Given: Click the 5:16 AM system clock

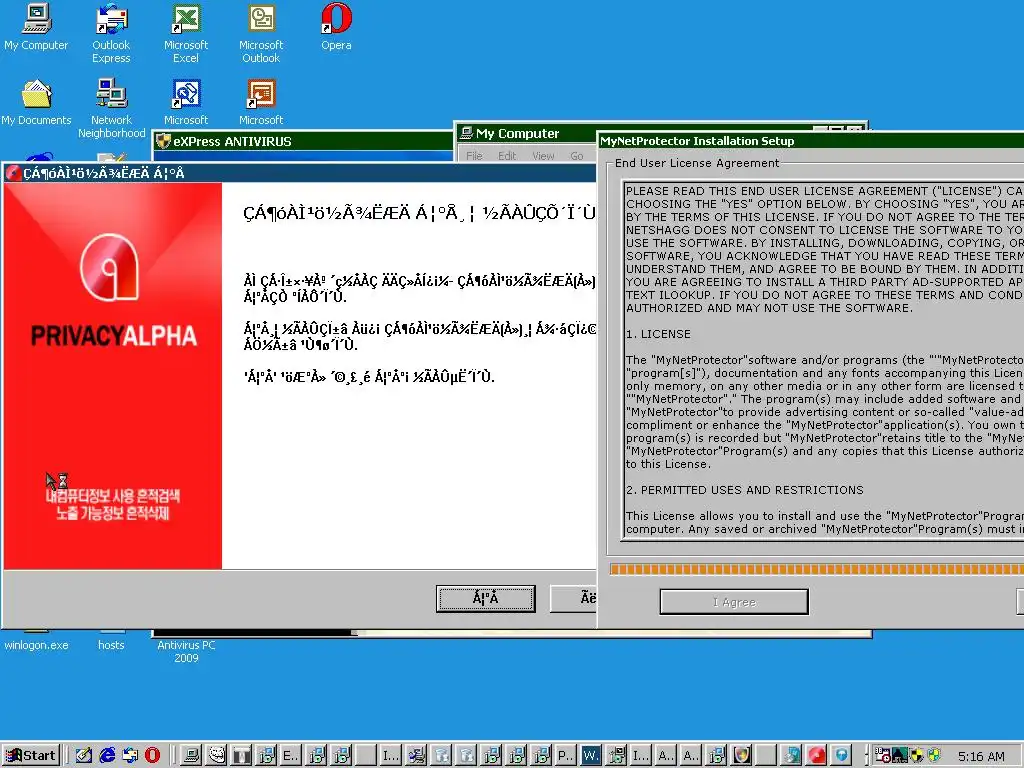Looking at the screenshot, I should pyautogui.click(x=981, y=756).
